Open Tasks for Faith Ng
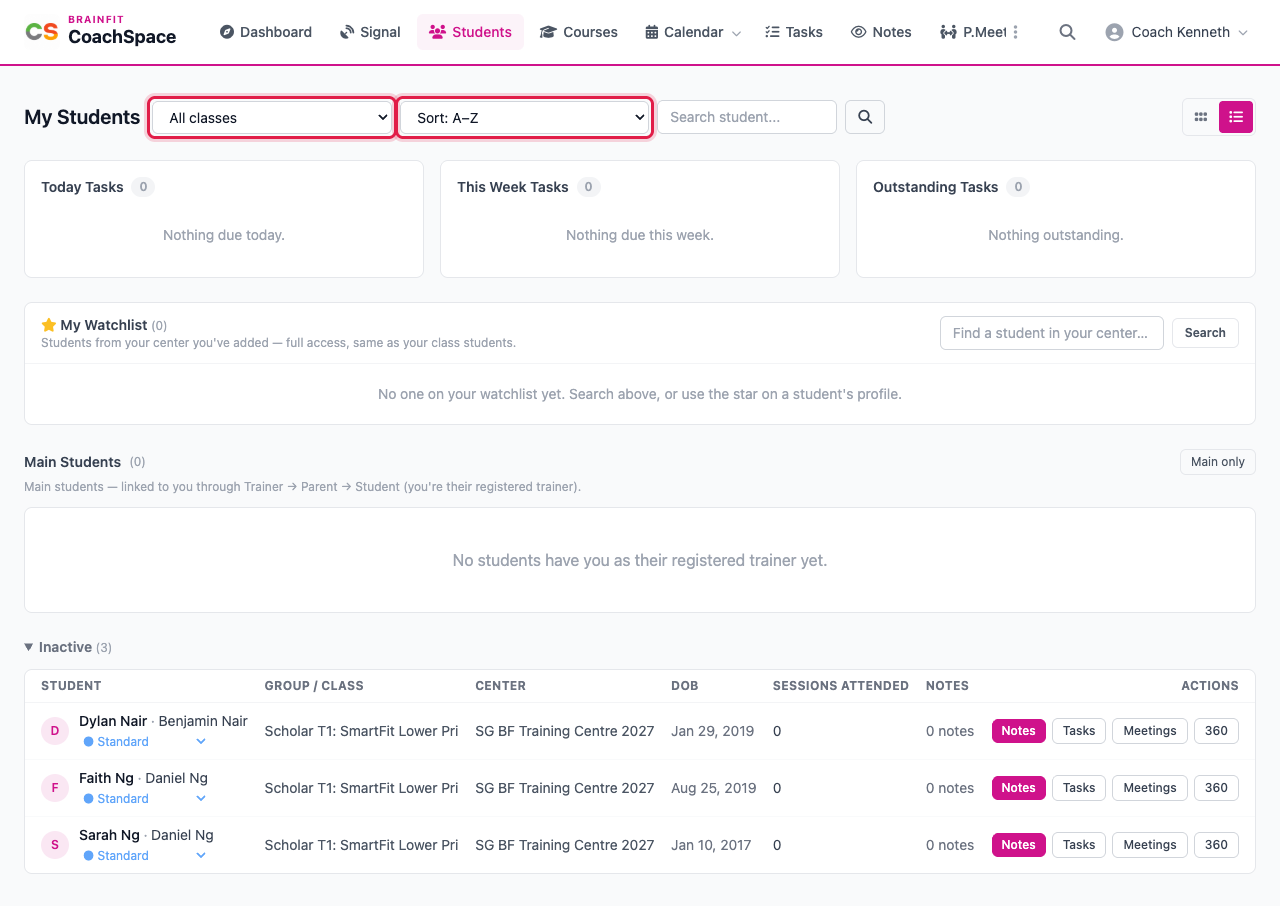This screenshot has height=906, width=1280. (x=1079, y=788)
